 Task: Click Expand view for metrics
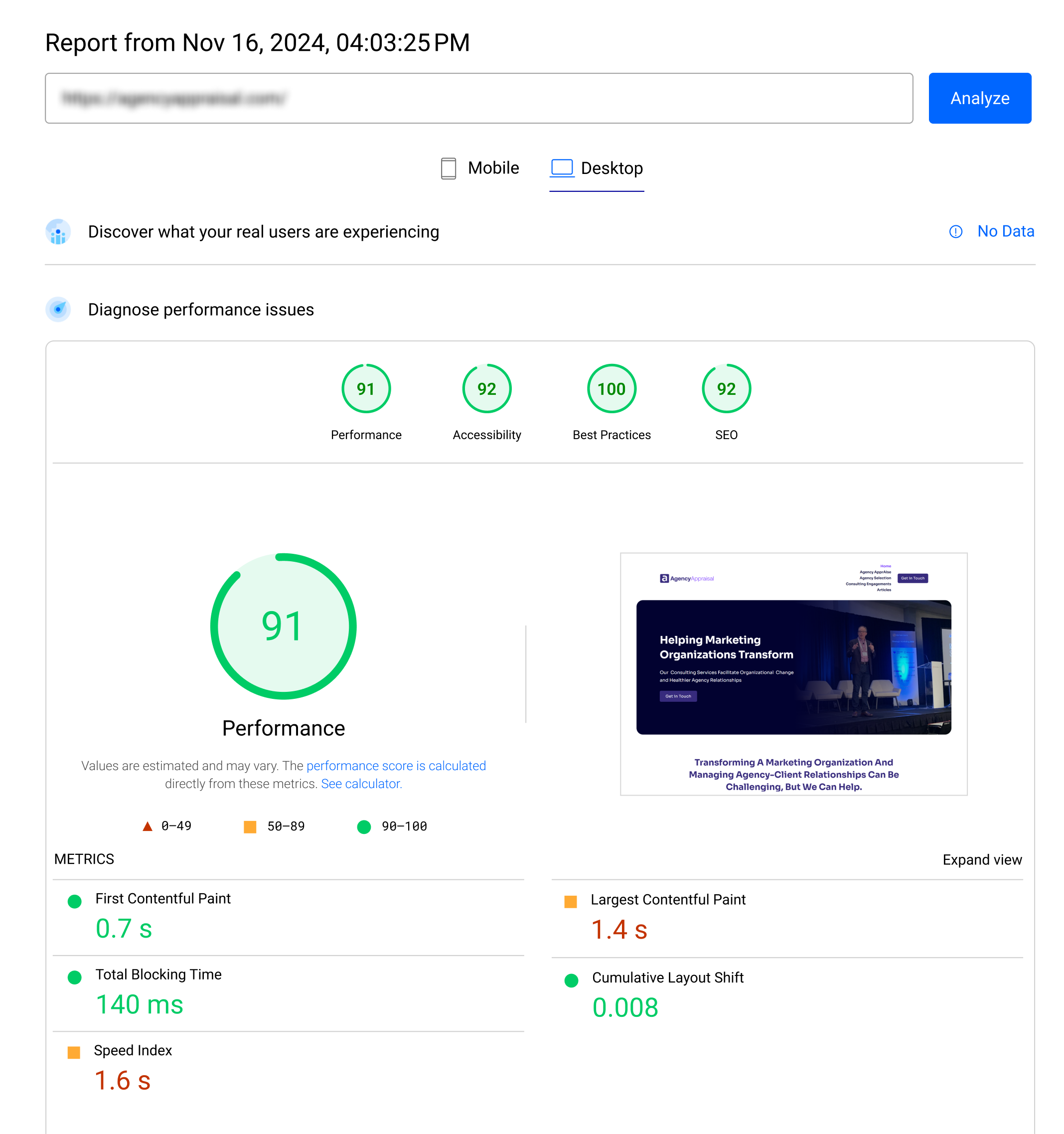[981, 860]
